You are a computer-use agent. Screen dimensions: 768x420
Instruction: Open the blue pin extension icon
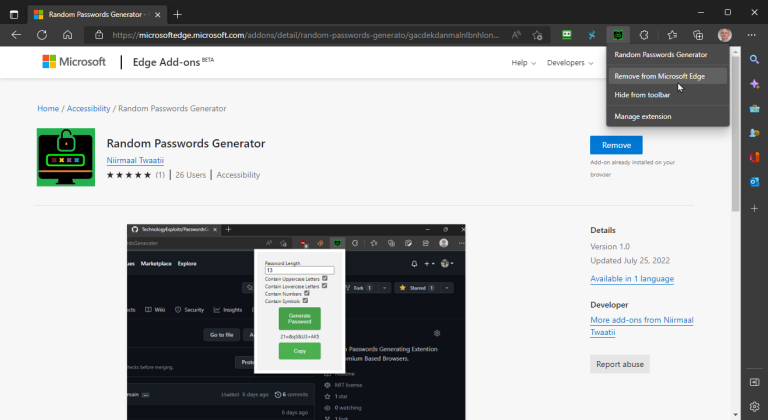tap(592, 35)
